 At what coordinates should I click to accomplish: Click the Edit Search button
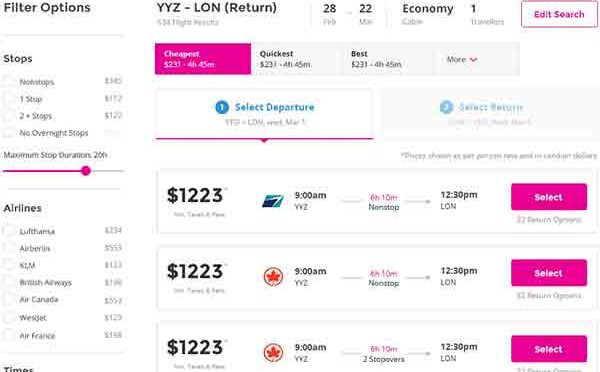559,14
